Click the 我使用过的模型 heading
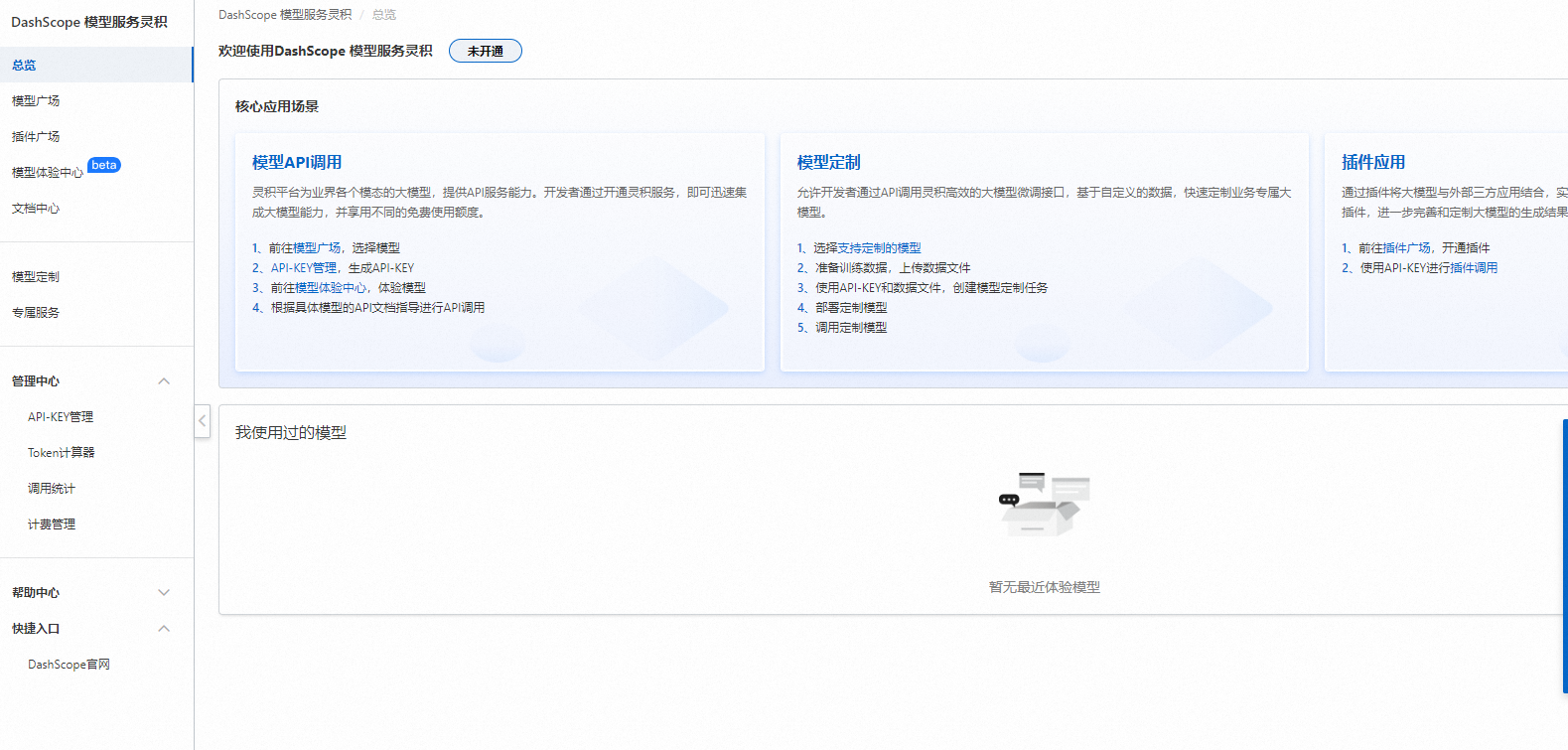 pyautogui.click(x=291, y=432)
